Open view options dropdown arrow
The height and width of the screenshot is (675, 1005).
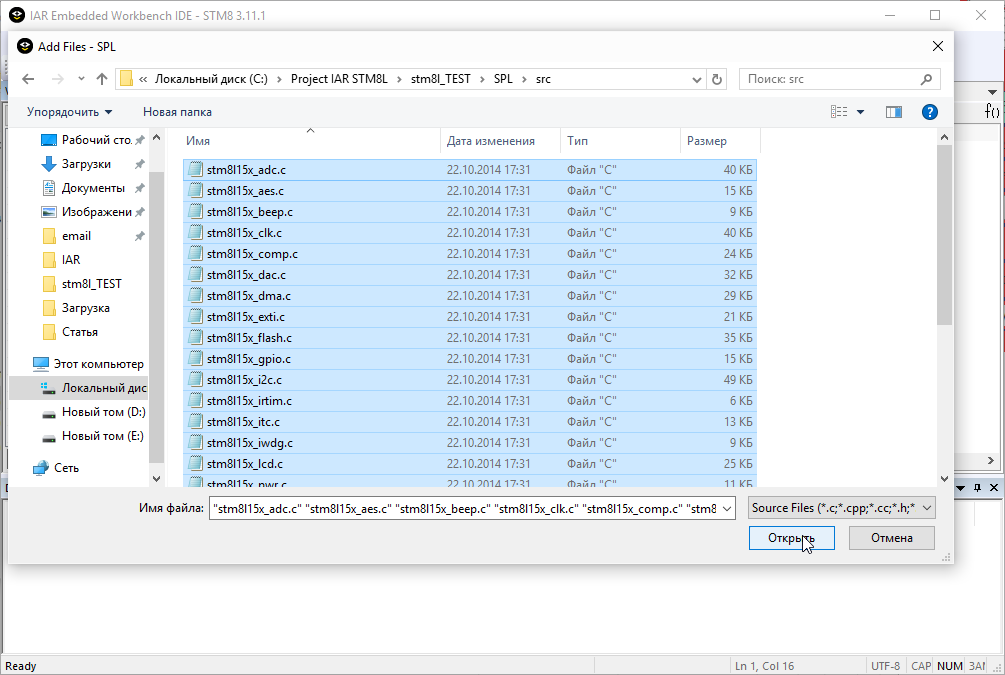click(x=860, y=112)
